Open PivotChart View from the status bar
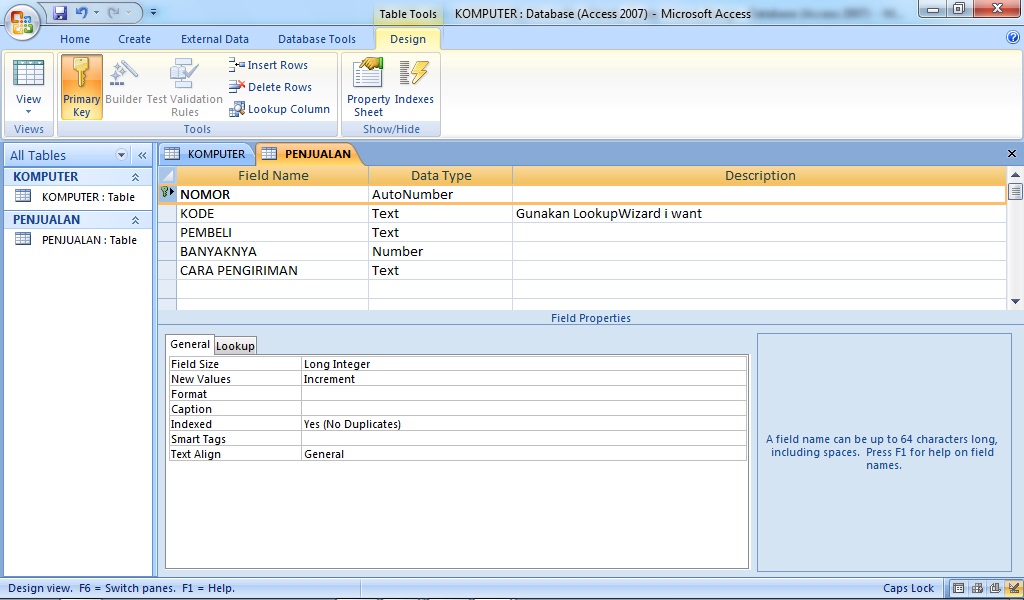Image resolution: width=1024 pixels, height=600 pixels. click(x=996, y=588)
